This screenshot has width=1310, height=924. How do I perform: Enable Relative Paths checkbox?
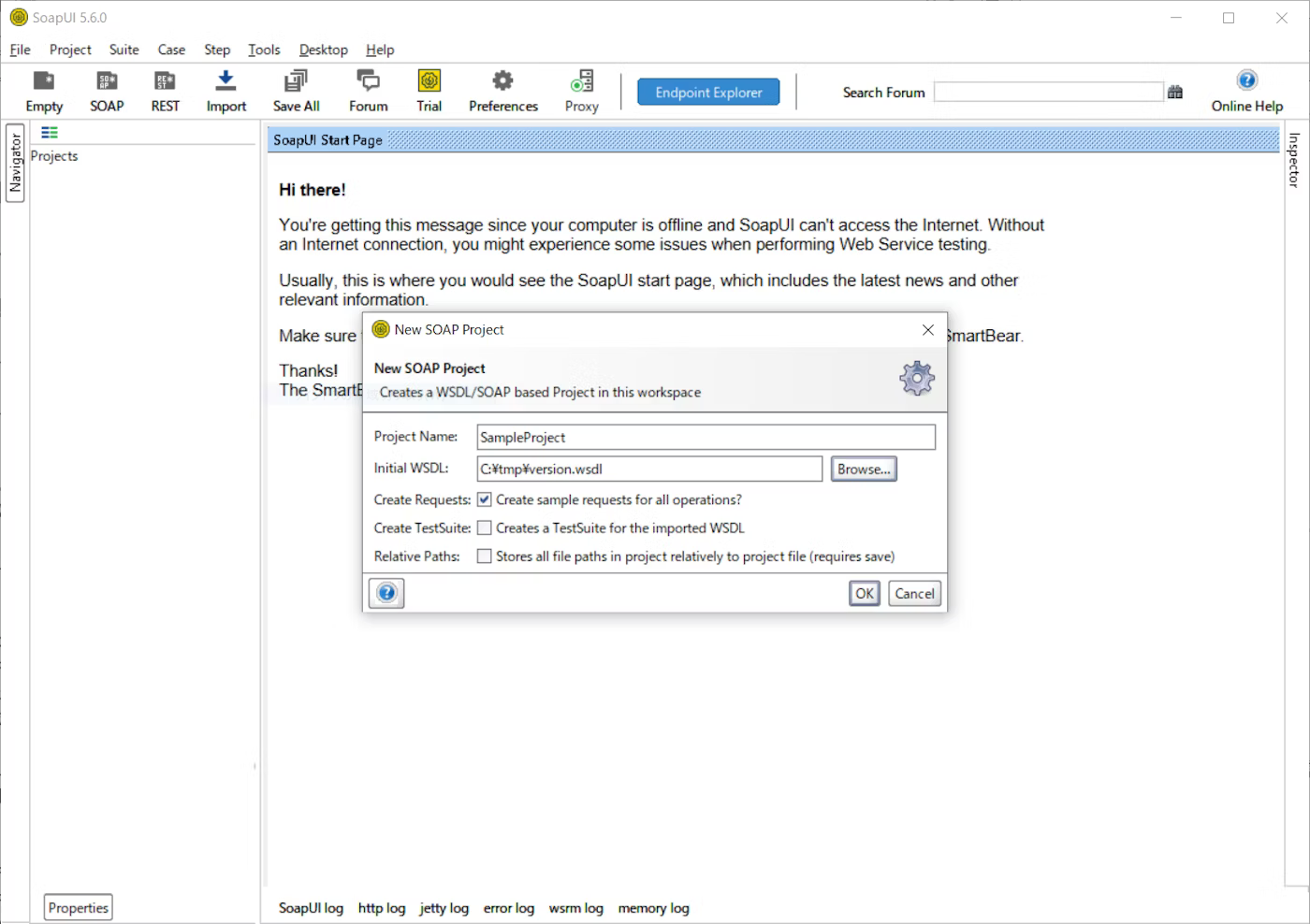click(x=485, y=556)
